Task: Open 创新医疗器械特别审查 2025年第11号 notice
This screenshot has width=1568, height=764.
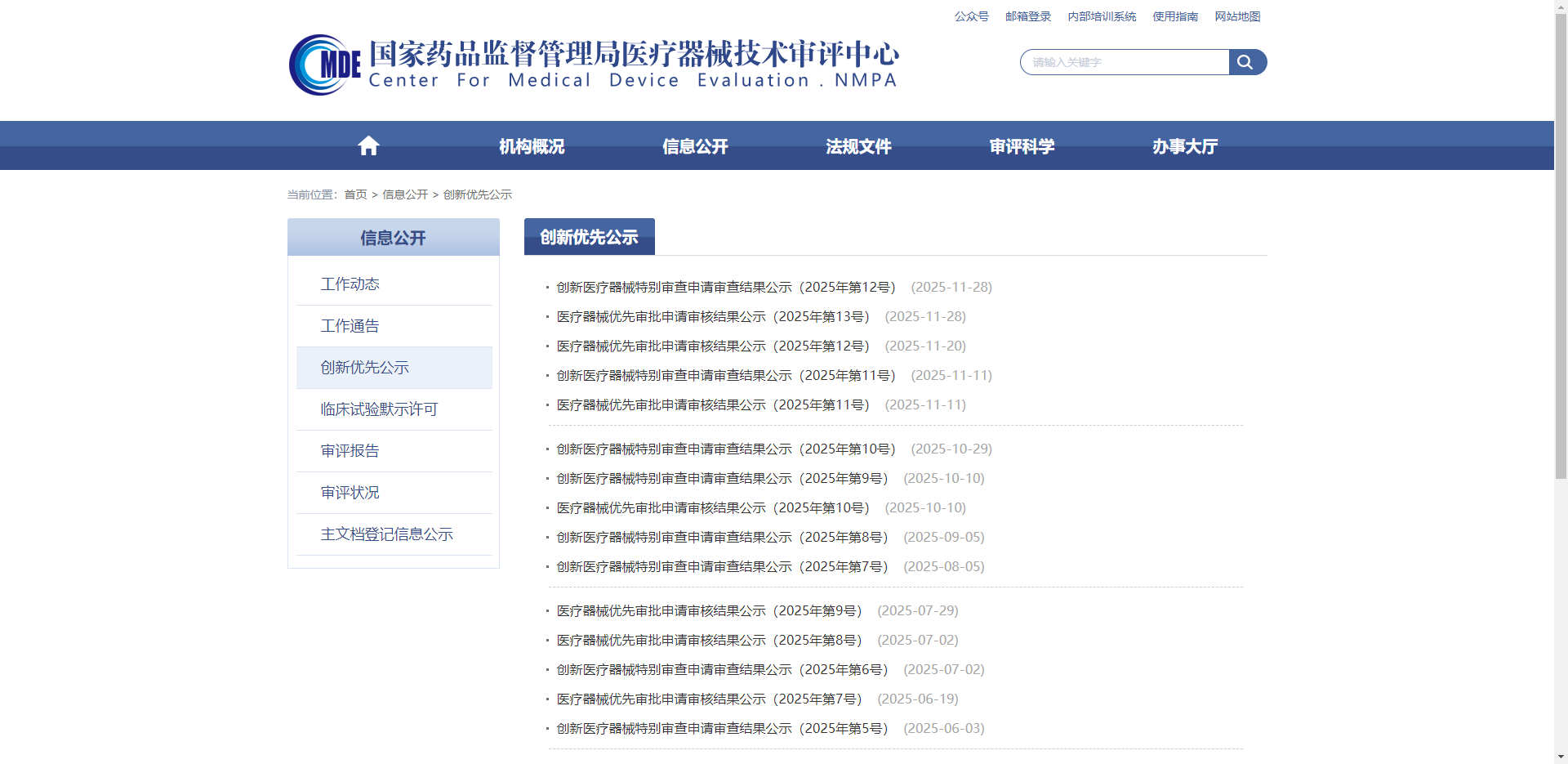Action: pyautogui.click(x=726, y=376)
